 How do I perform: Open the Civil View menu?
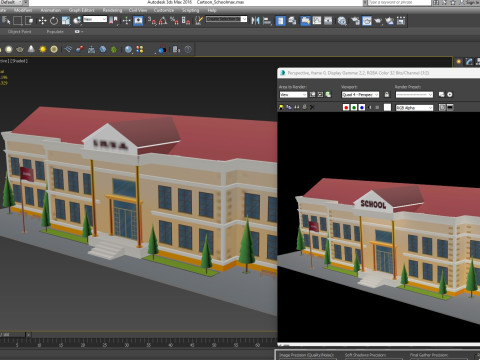(x=138, y=10)
